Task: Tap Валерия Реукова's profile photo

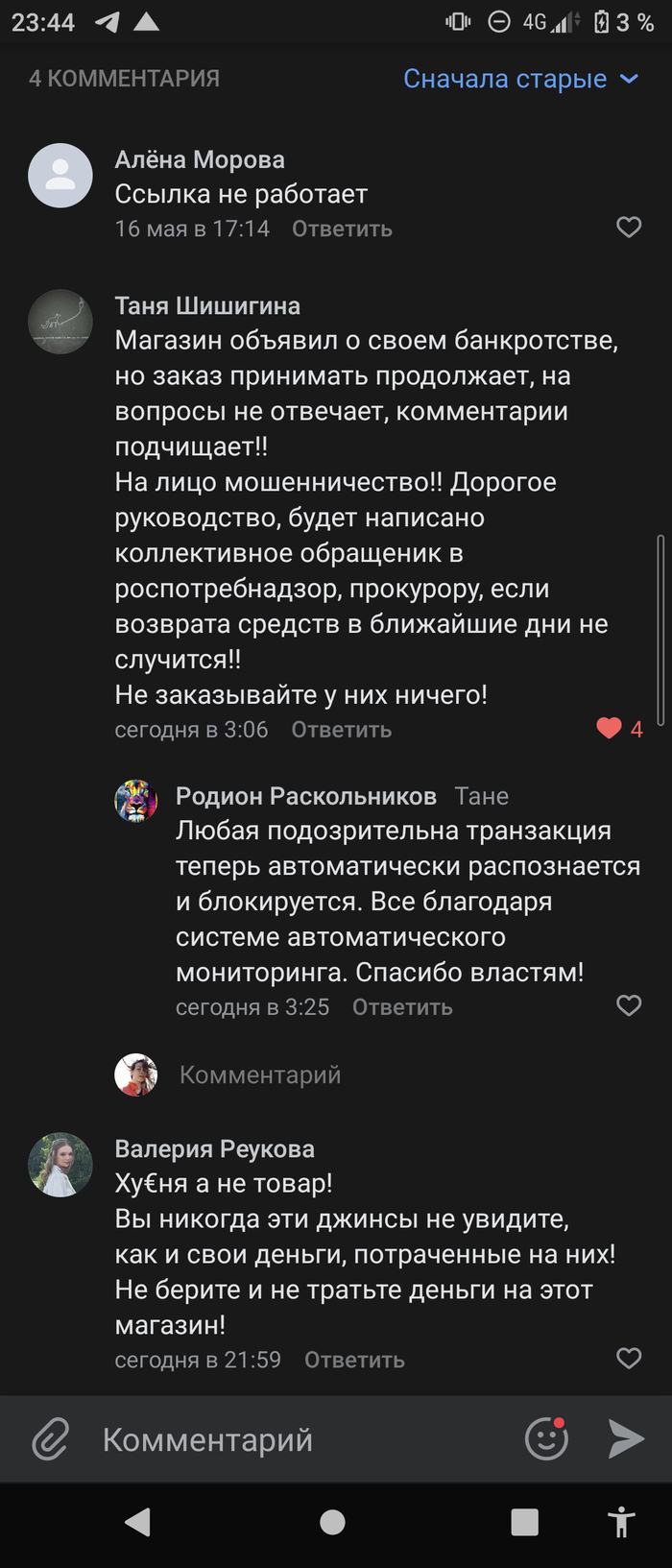Action: click(x=60, y=1165)
